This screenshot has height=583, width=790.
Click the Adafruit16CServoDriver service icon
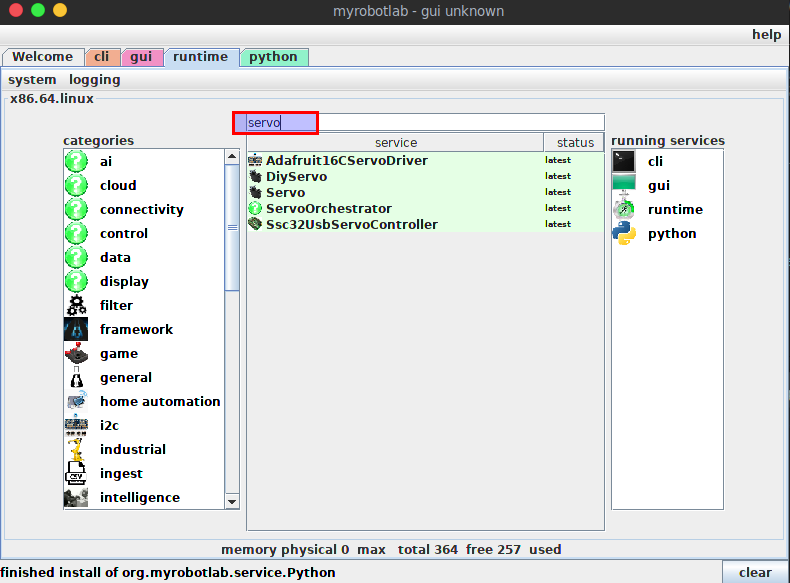255,160
